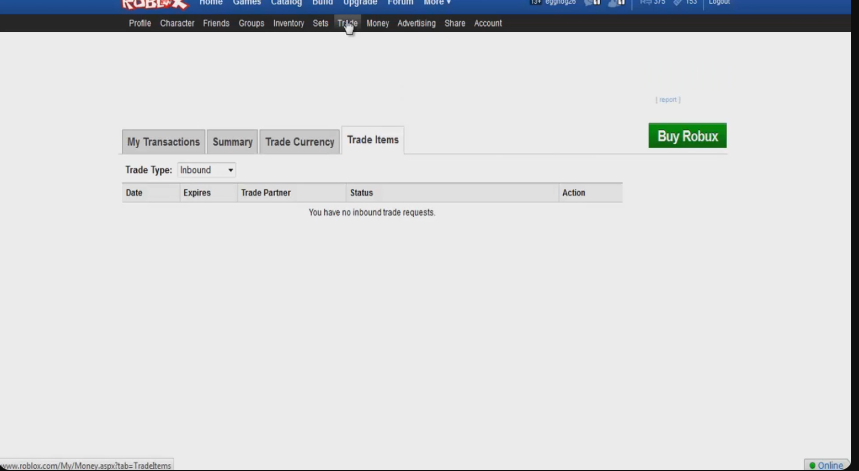Screen dimensions: 859x471
Task: Click the Buy Robux button
Action: click(x=687, y=136)
